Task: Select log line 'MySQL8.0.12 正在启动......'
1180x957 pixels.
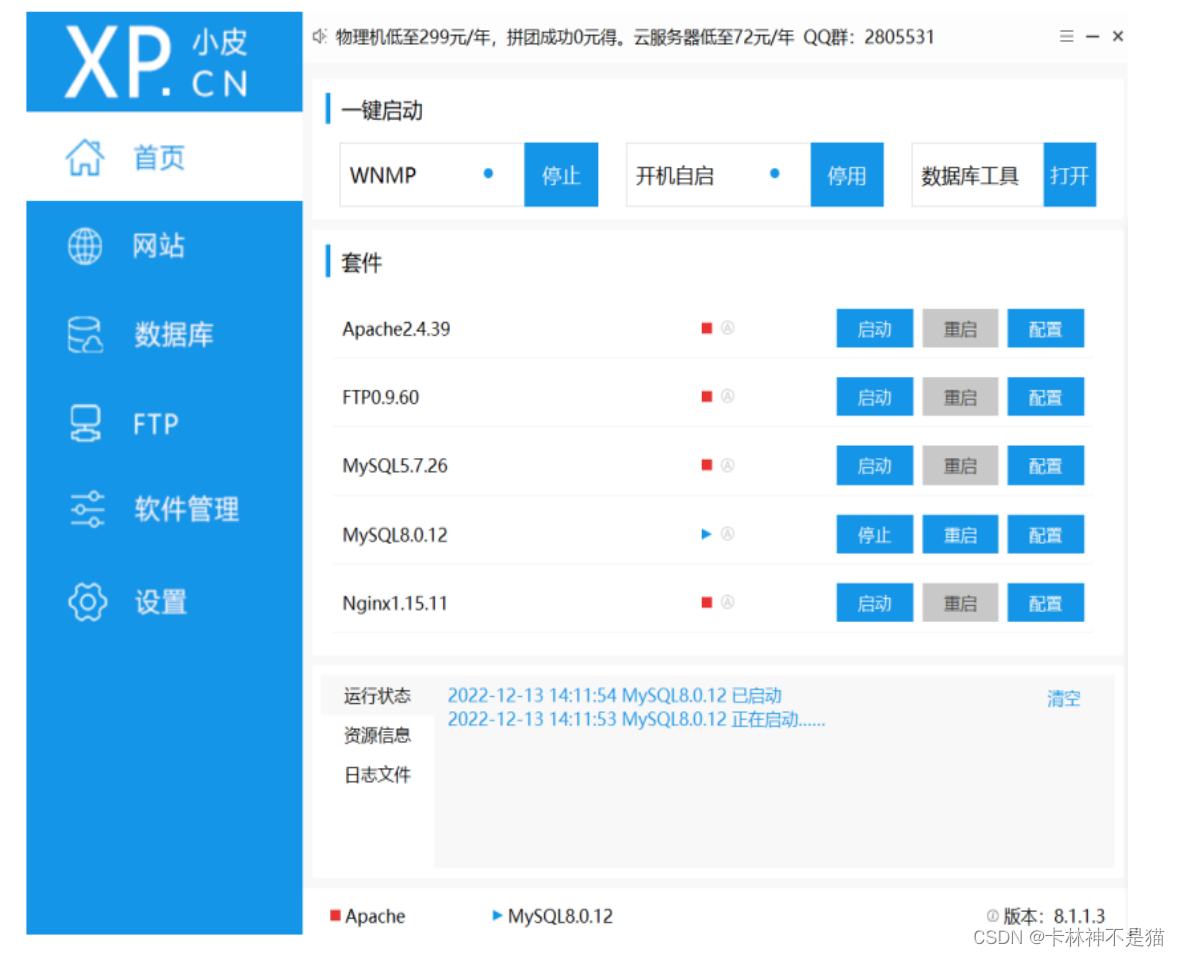Action: coord(636,719)
